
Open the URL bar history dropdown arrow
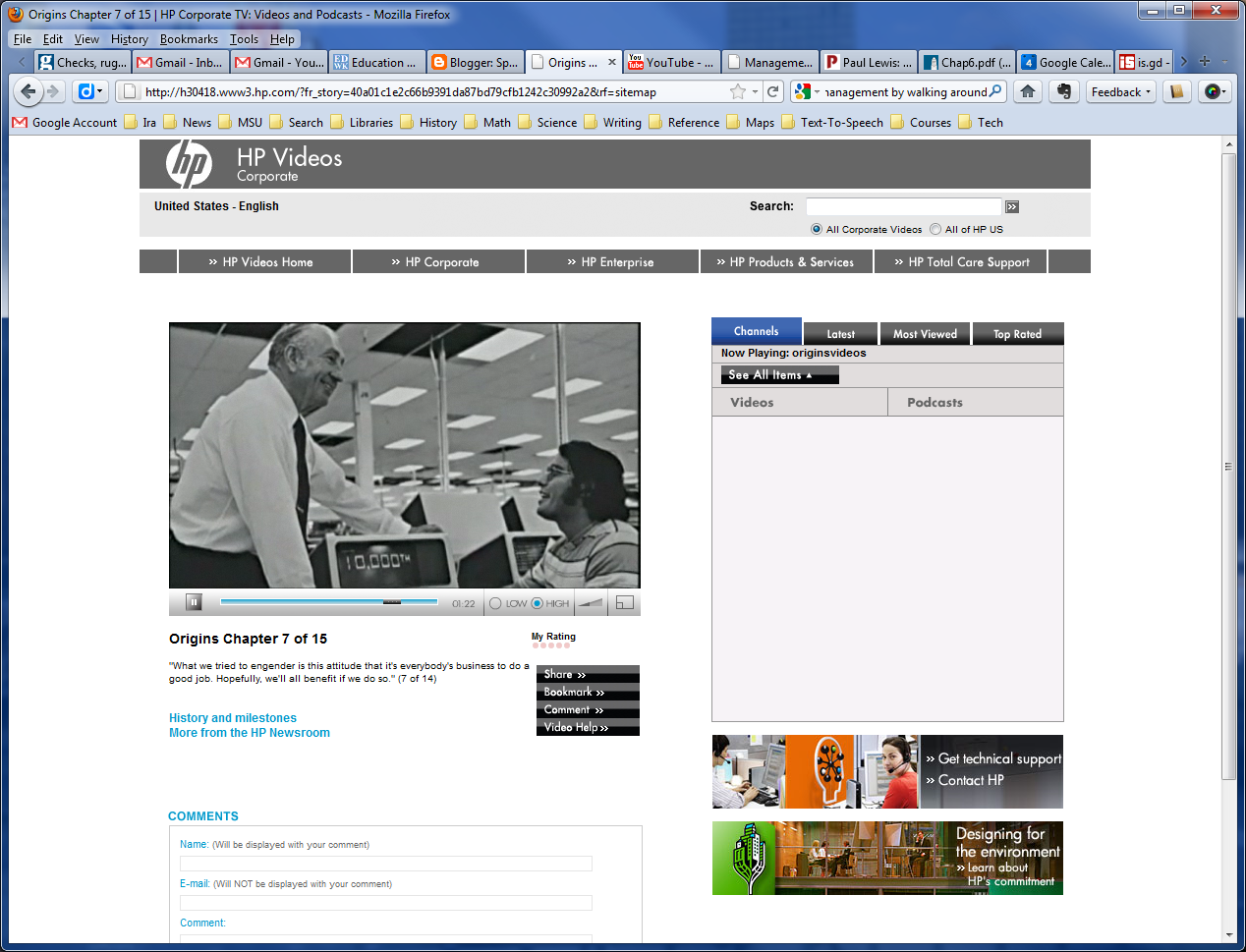755,91
